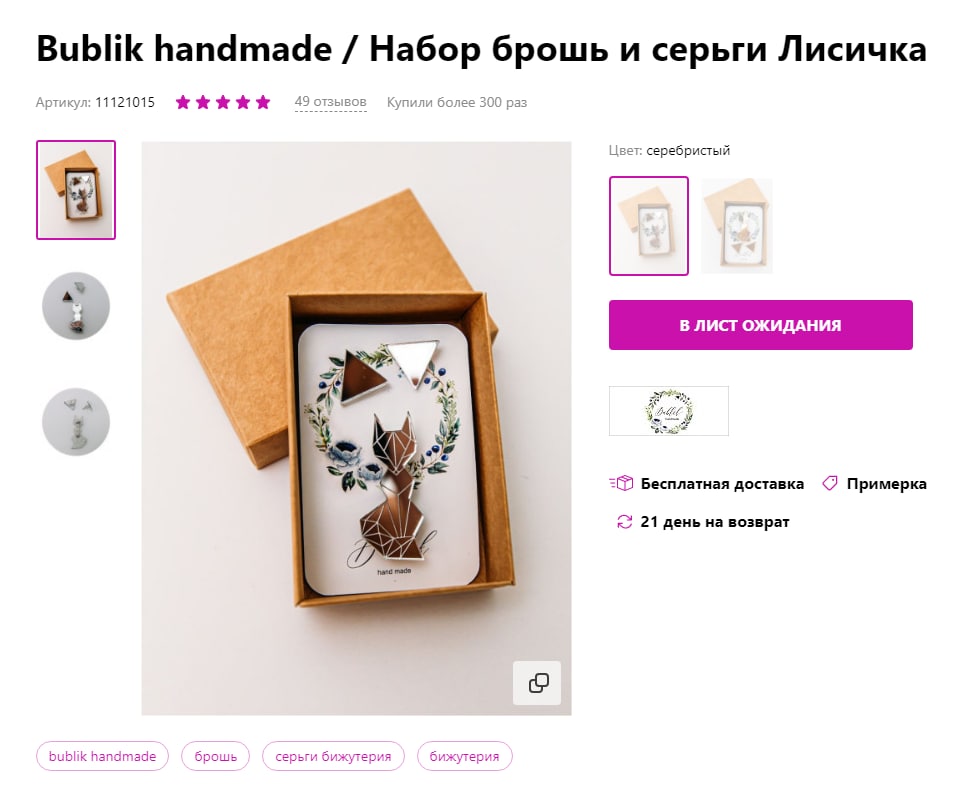Click the брошь tag
Screen dimensions: 959x803
tap(215, 756)
